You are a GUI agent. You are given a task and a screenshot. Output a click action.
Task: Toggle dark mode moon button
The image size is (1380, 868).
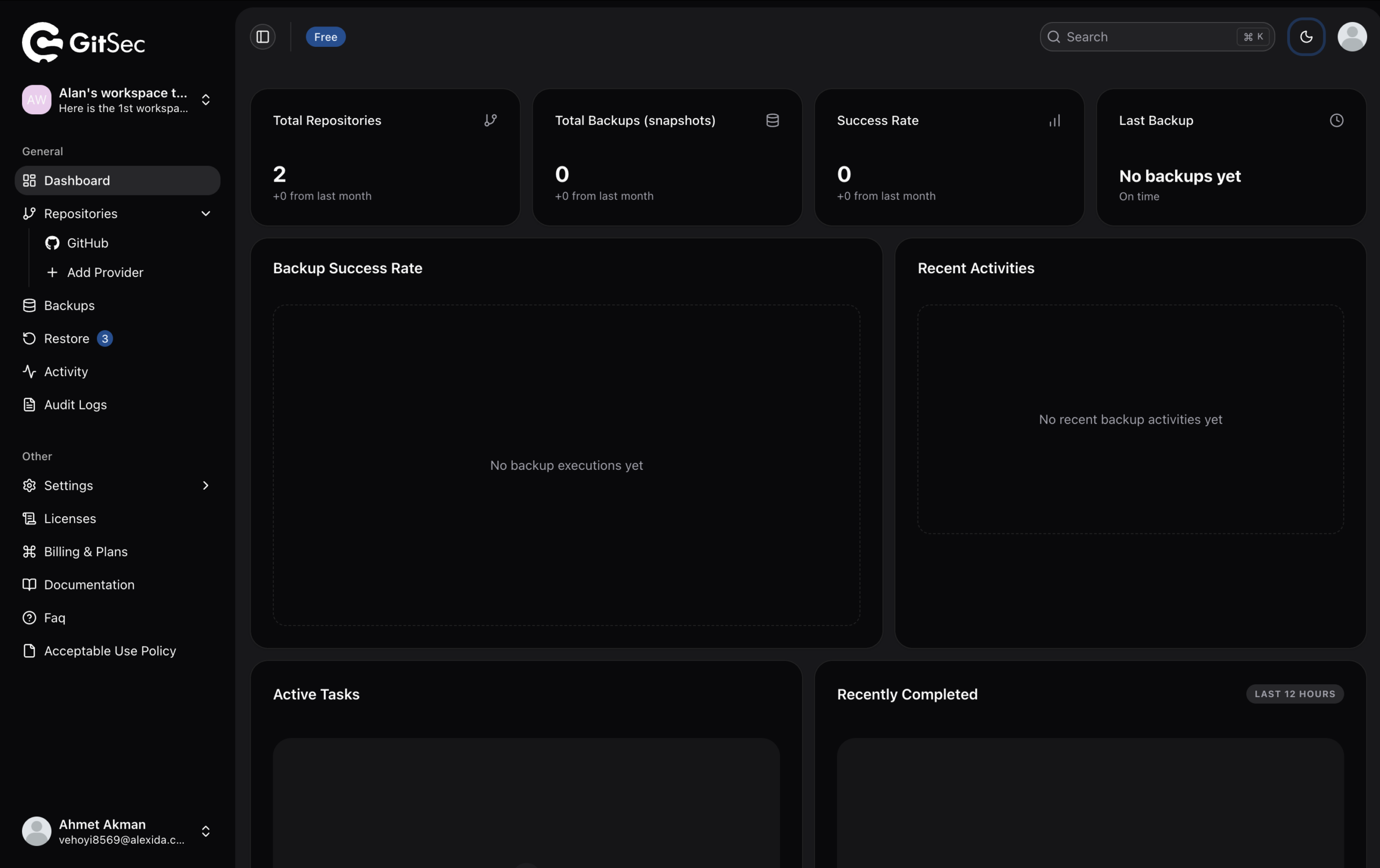click(x=1306, y=37)
